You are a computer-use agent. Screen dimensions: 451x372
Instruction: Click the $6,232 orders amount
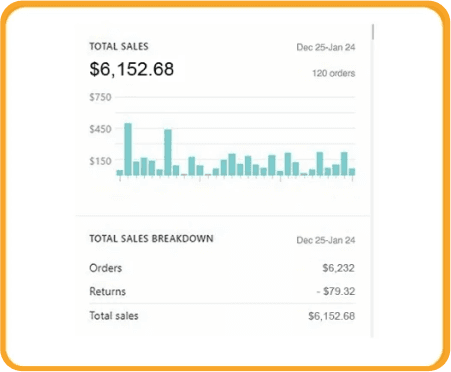click(x=338, y=268)
